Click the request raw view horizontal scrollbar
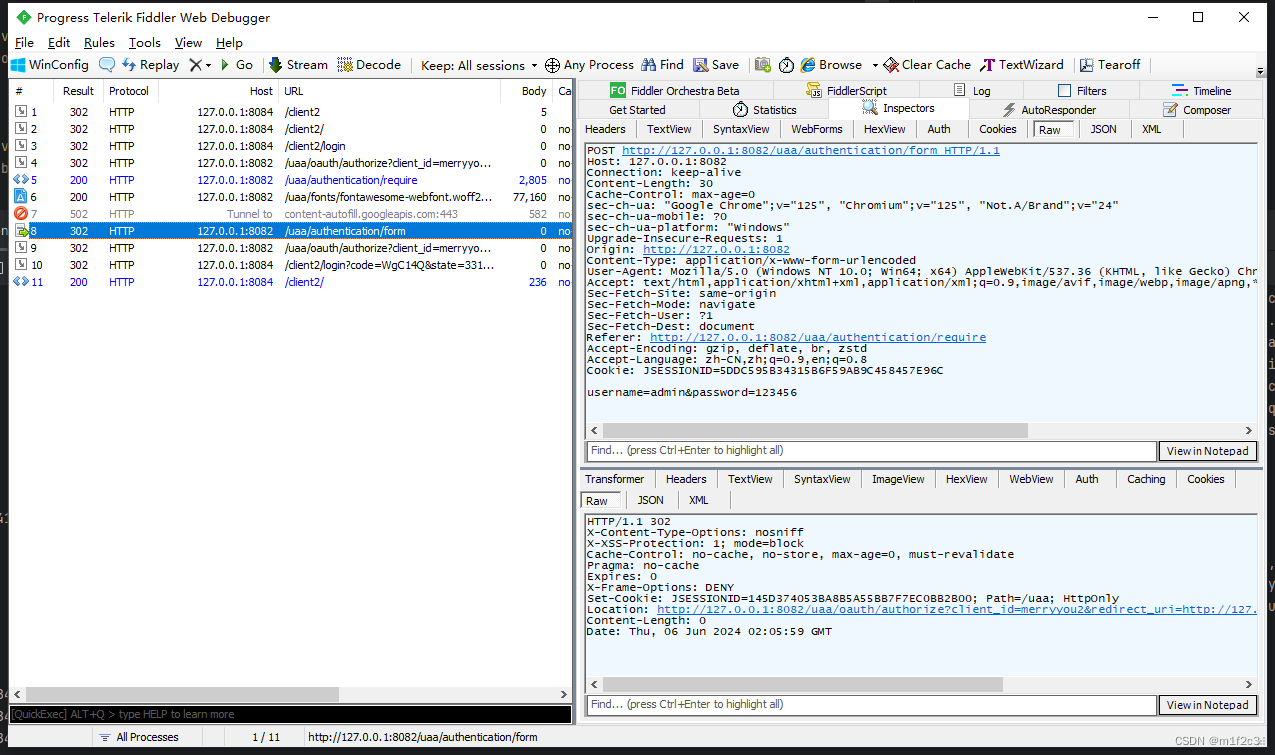Viewport: 1275px width, 755px height. 813,430
